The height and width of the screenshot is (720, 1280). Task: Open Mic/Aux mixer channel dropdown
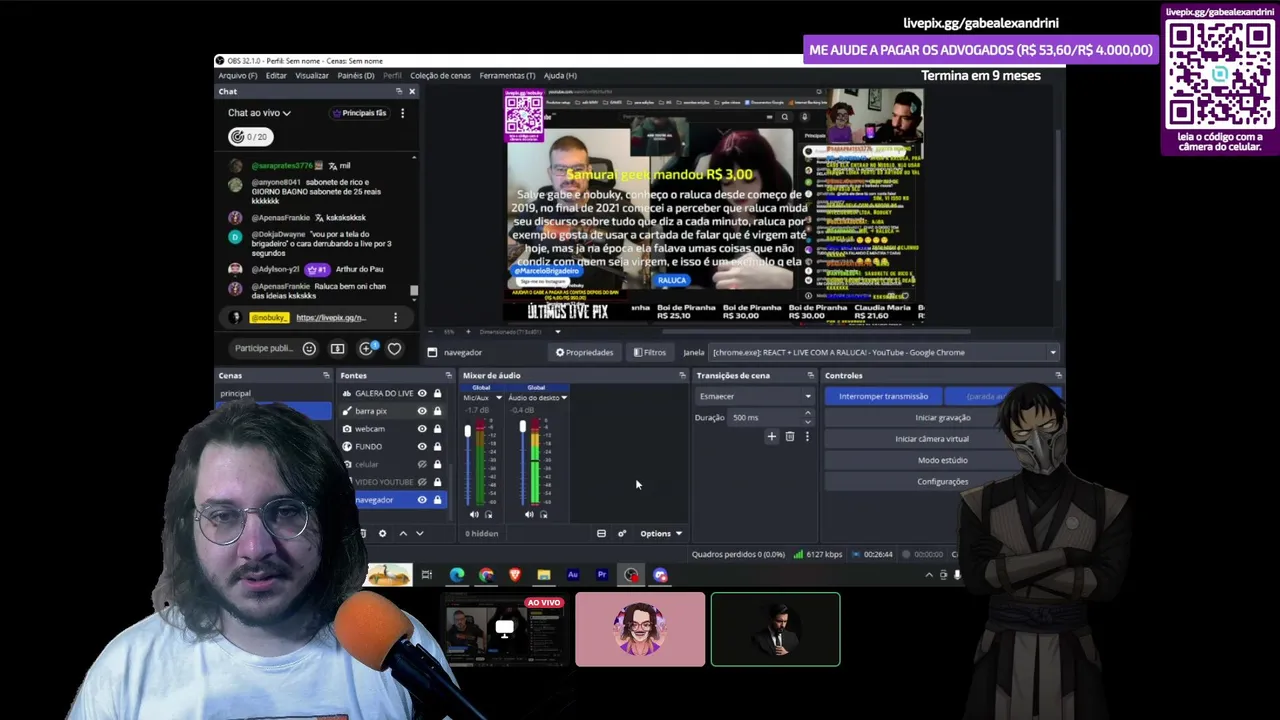click(x=498, y=398)
